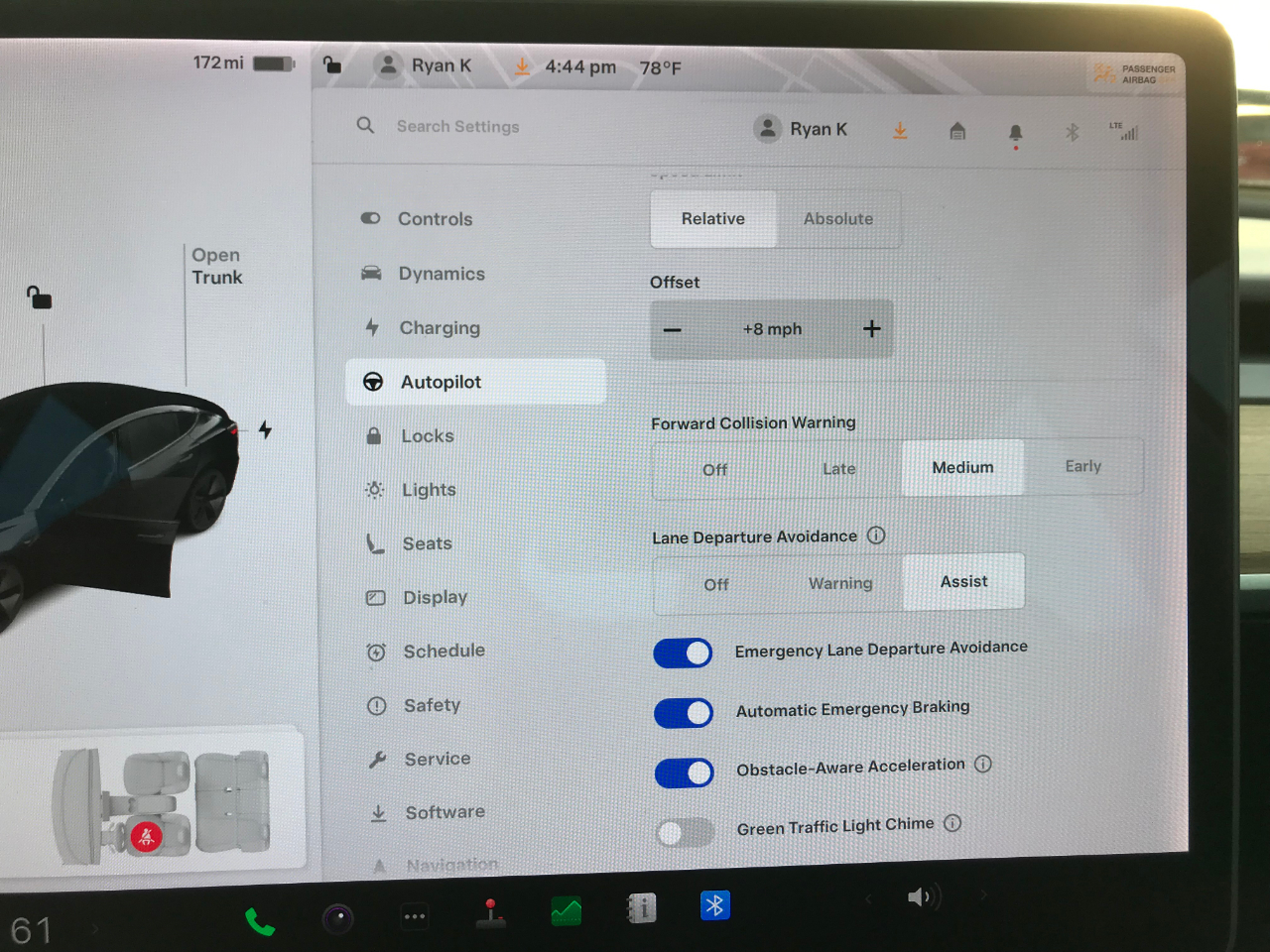The height and width of the screenshot is (952, 1270).
Task: Switch speed limit mode to Absolute
Action: coord(838,219)
